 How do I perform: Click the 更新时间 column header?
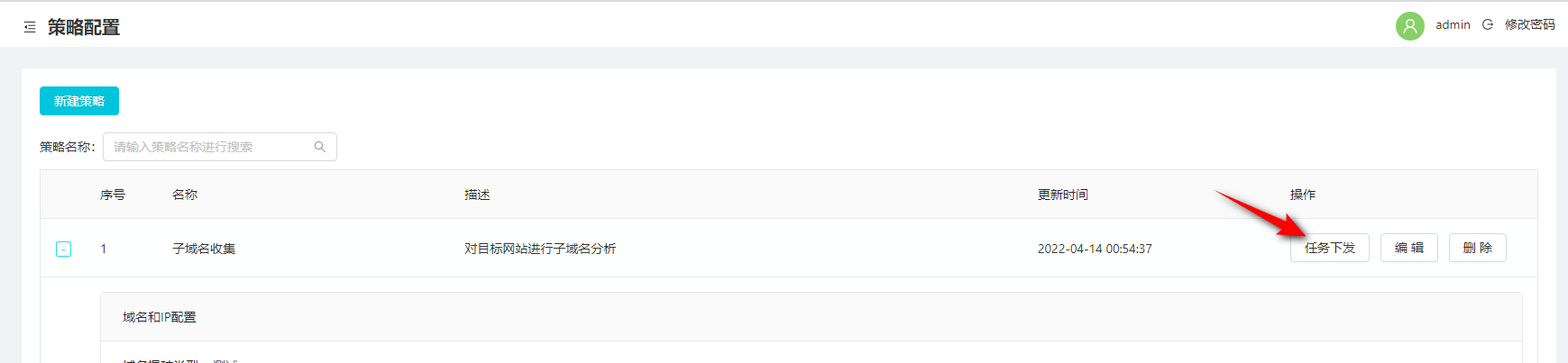(1063, 195)
